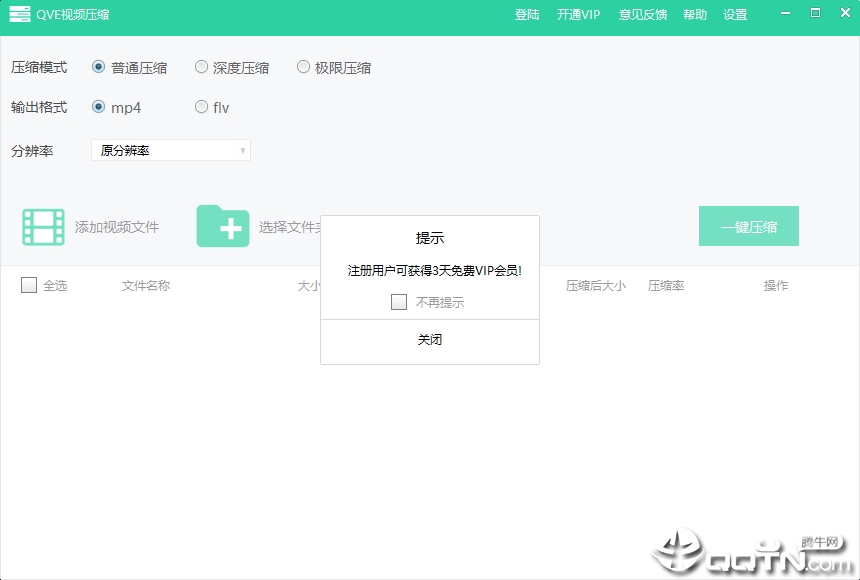This screenshot has height=580, width=860.
Task: Select 深度压缩 compression mode
Action: tap(201, 67)
